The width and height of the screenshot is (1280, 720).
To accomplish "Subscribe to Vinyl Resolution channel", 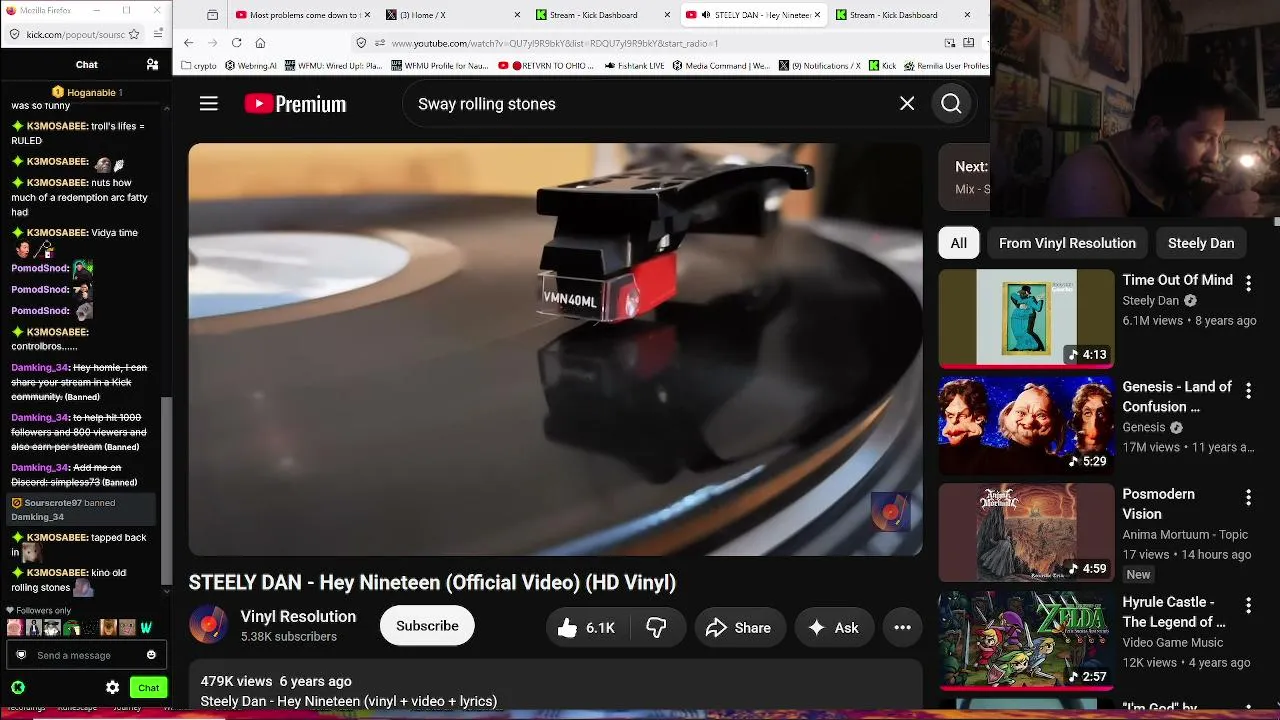I will [427, 626].
